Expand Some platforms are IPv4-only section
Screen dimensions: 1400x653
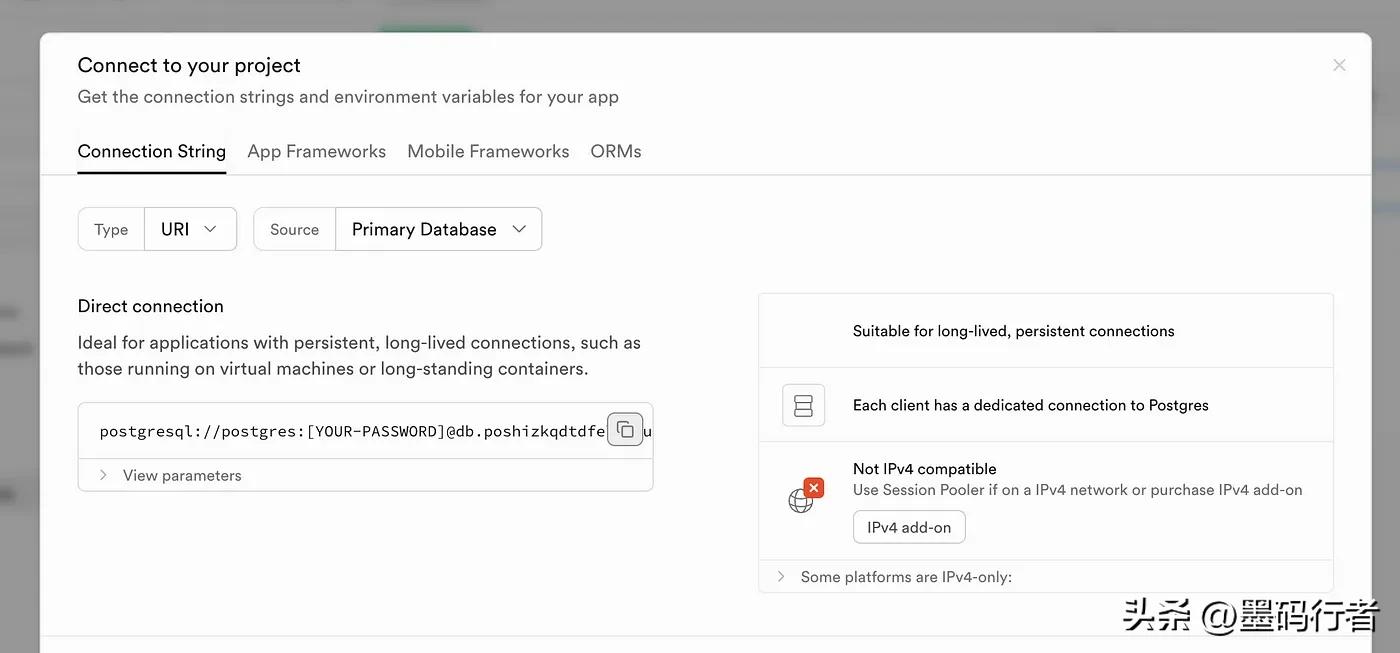click(905, 577)
